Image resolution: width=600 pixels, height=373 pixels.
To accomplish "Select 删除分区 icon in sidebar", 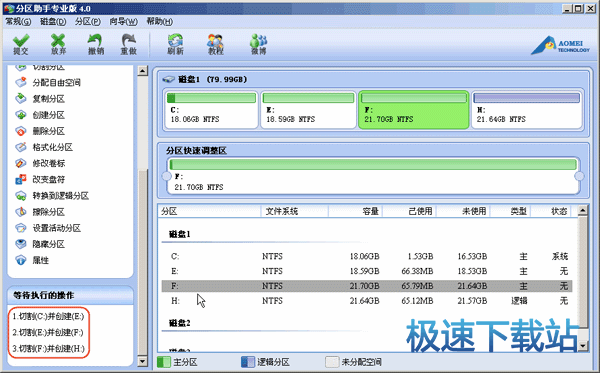I will [x=21, y=131].
